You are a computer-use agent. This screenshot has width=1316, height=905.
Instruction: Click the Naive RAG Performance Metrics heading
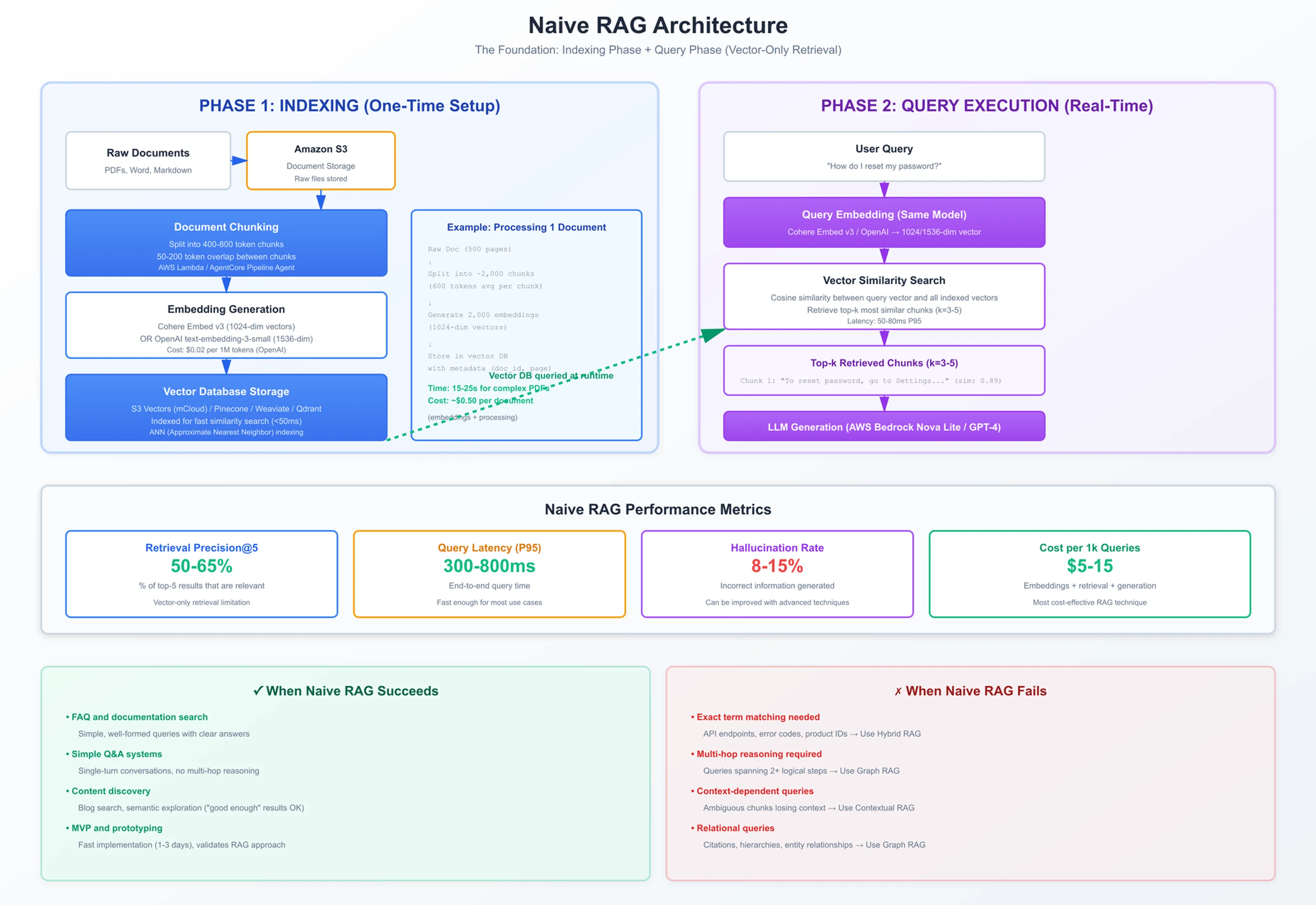(x=658, y=509)
